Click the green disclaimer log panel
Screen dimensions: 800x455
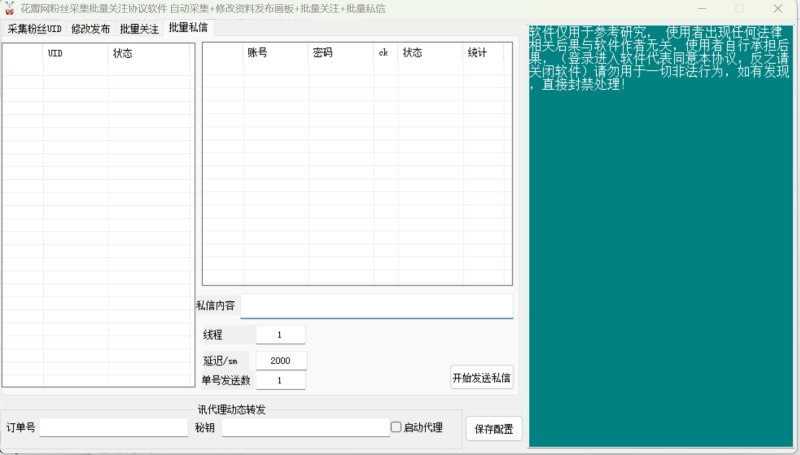[660, 236]
